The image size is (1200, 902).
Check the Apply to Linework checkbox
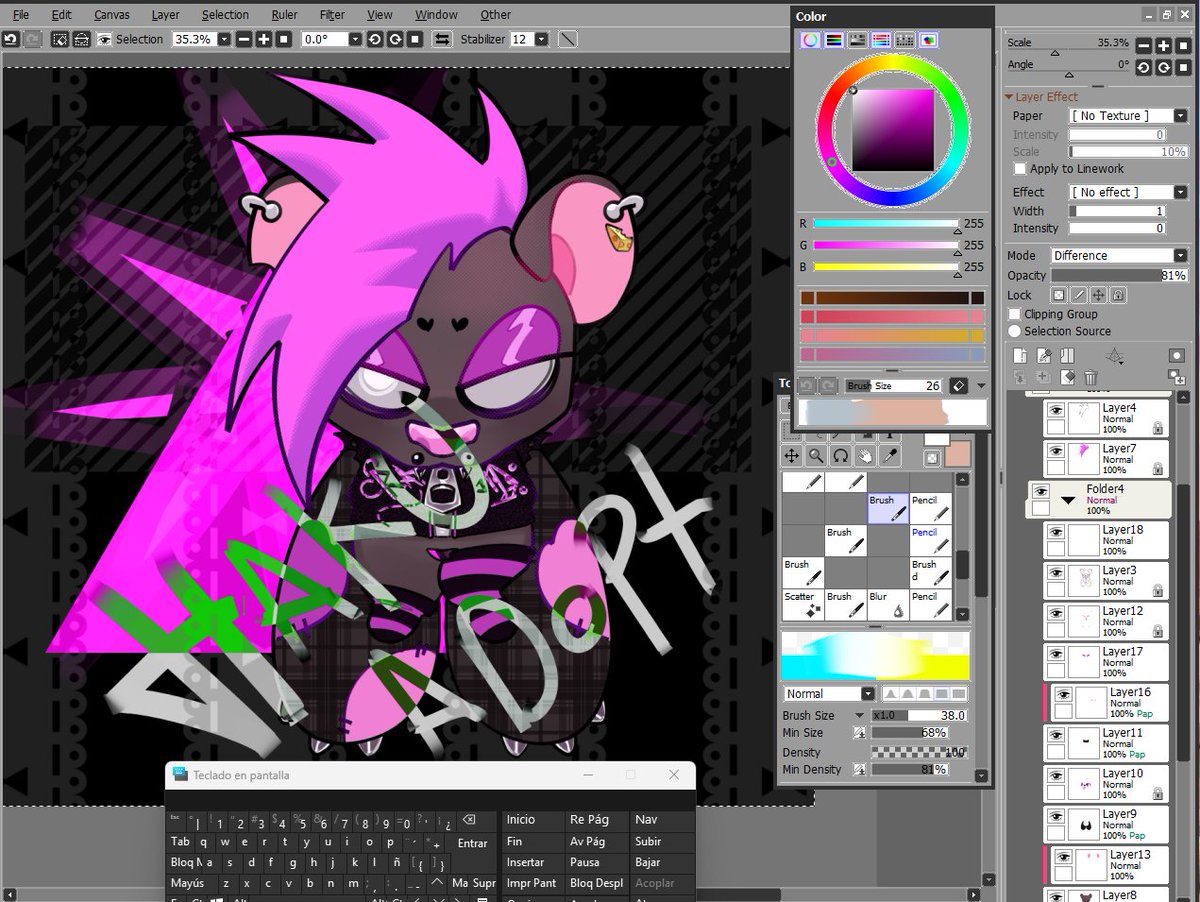(1020, 169)
